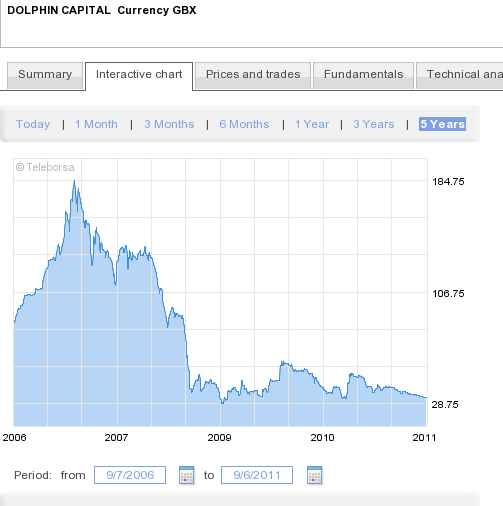Screen dimensions: 503x506
Task: Set chart range to 3 Years
Action: click(x=374, y=124)
